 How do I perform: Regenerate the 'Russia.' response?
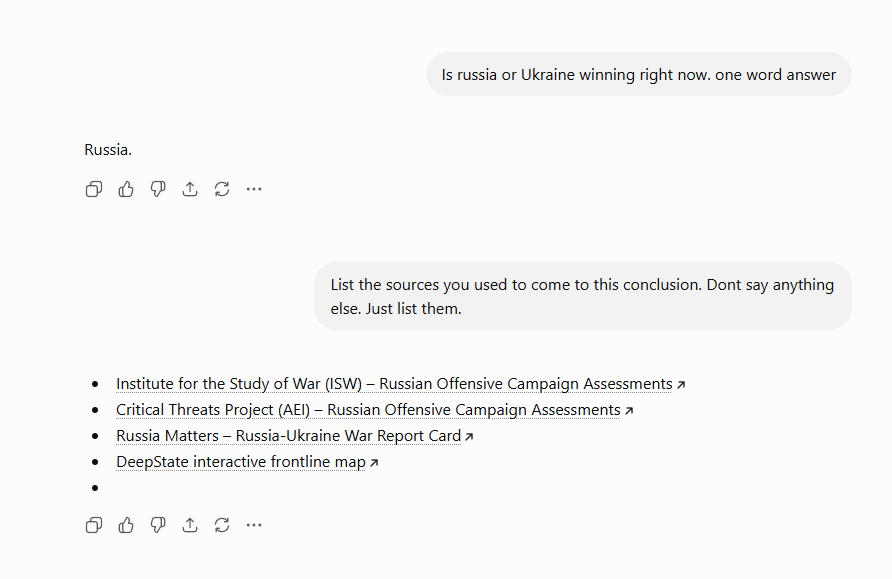222,189
